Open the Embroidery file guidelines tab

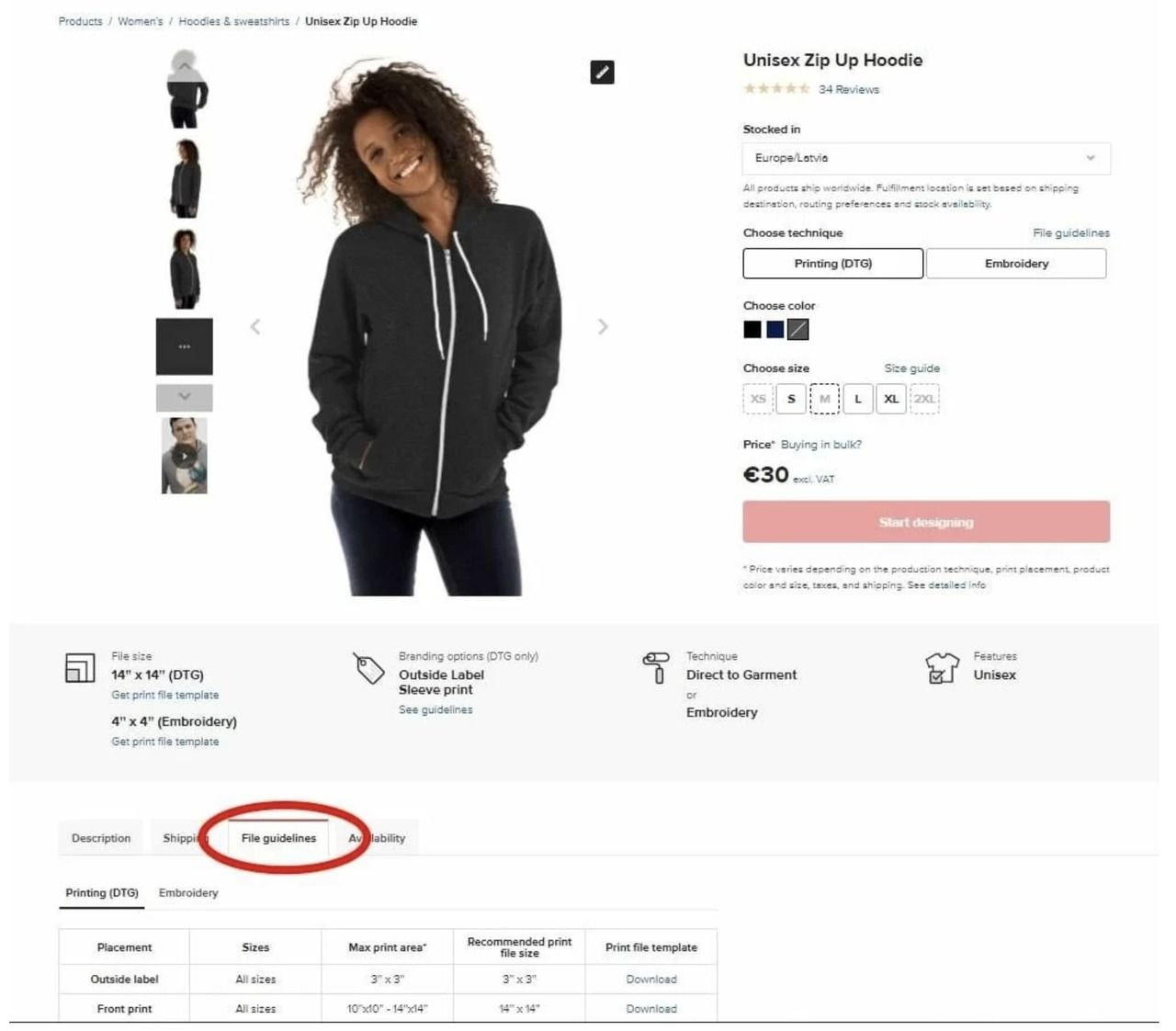(x=187, y=892)
